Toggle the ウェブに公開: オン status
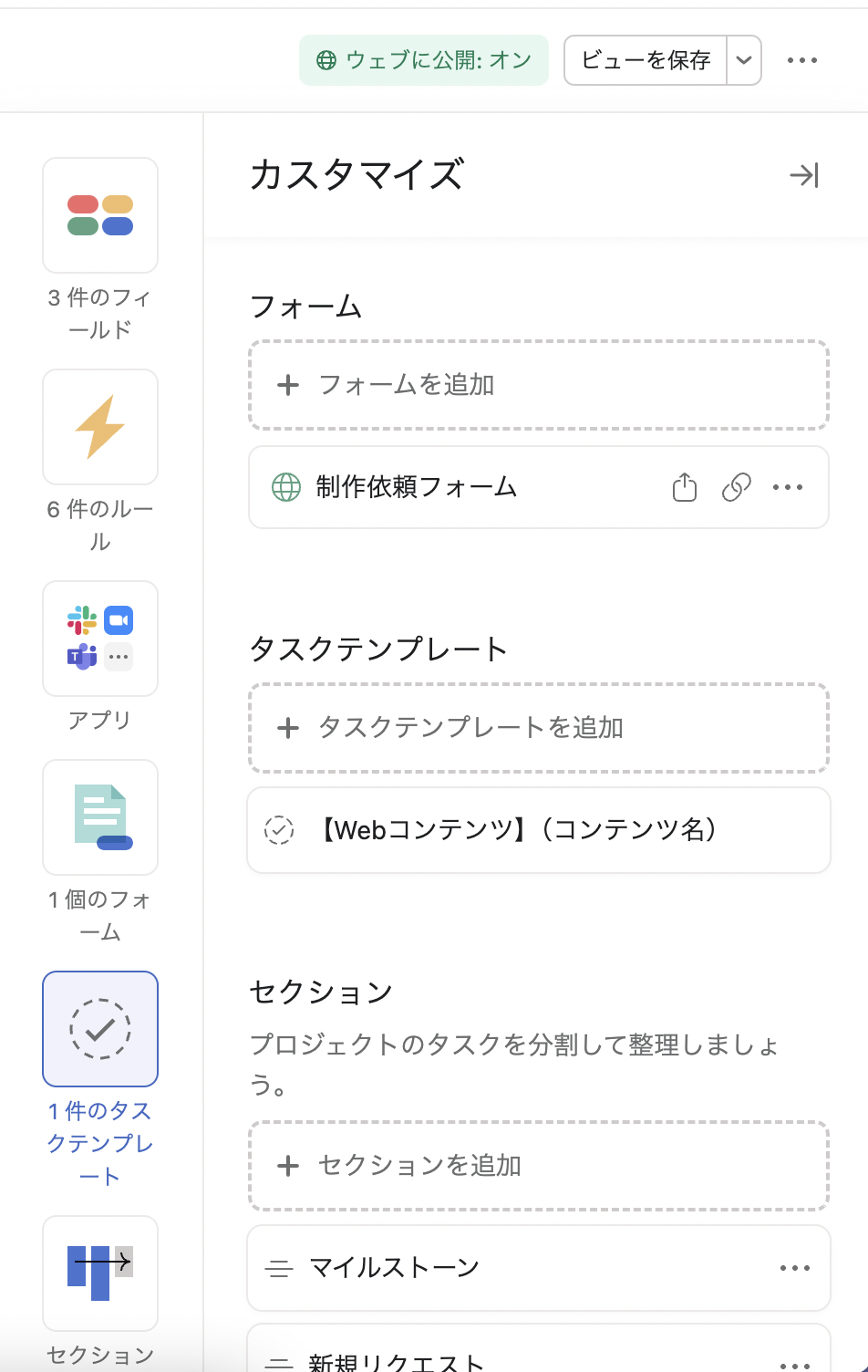This screenshot has height=1372, width=868. tap(424, 60)
